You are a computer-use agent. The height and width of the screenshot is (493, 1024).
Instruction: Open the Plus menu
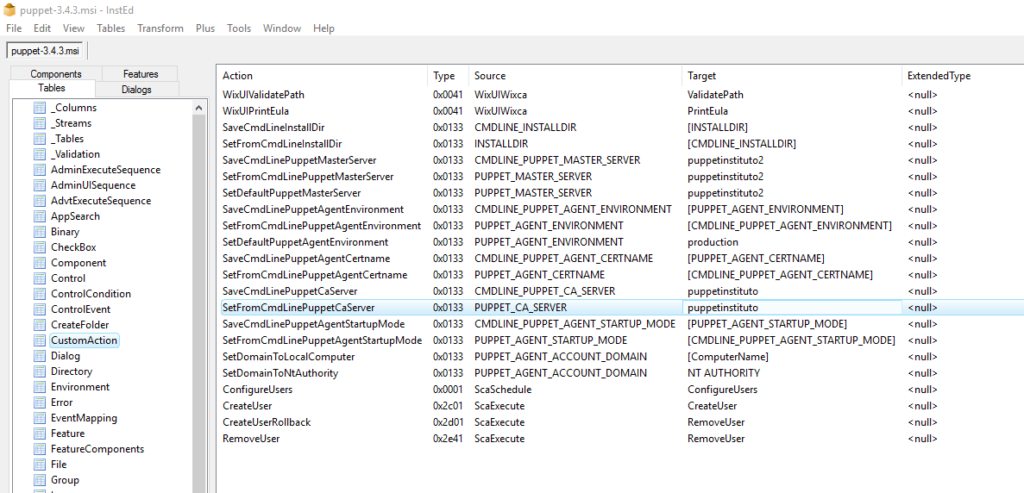(205, 28)
